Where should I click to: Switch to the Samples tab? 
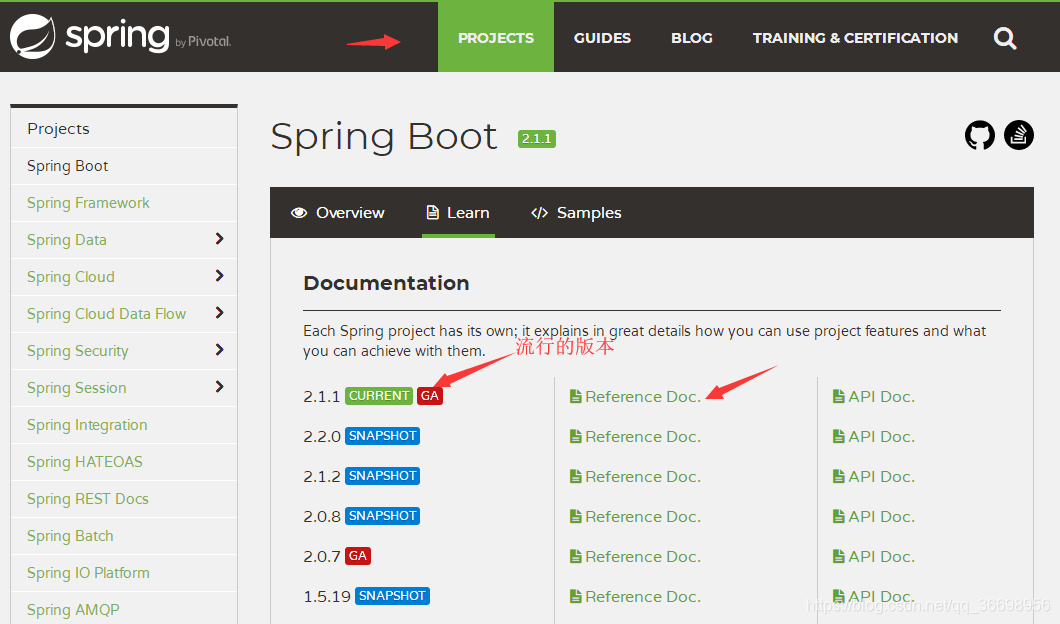576,213
